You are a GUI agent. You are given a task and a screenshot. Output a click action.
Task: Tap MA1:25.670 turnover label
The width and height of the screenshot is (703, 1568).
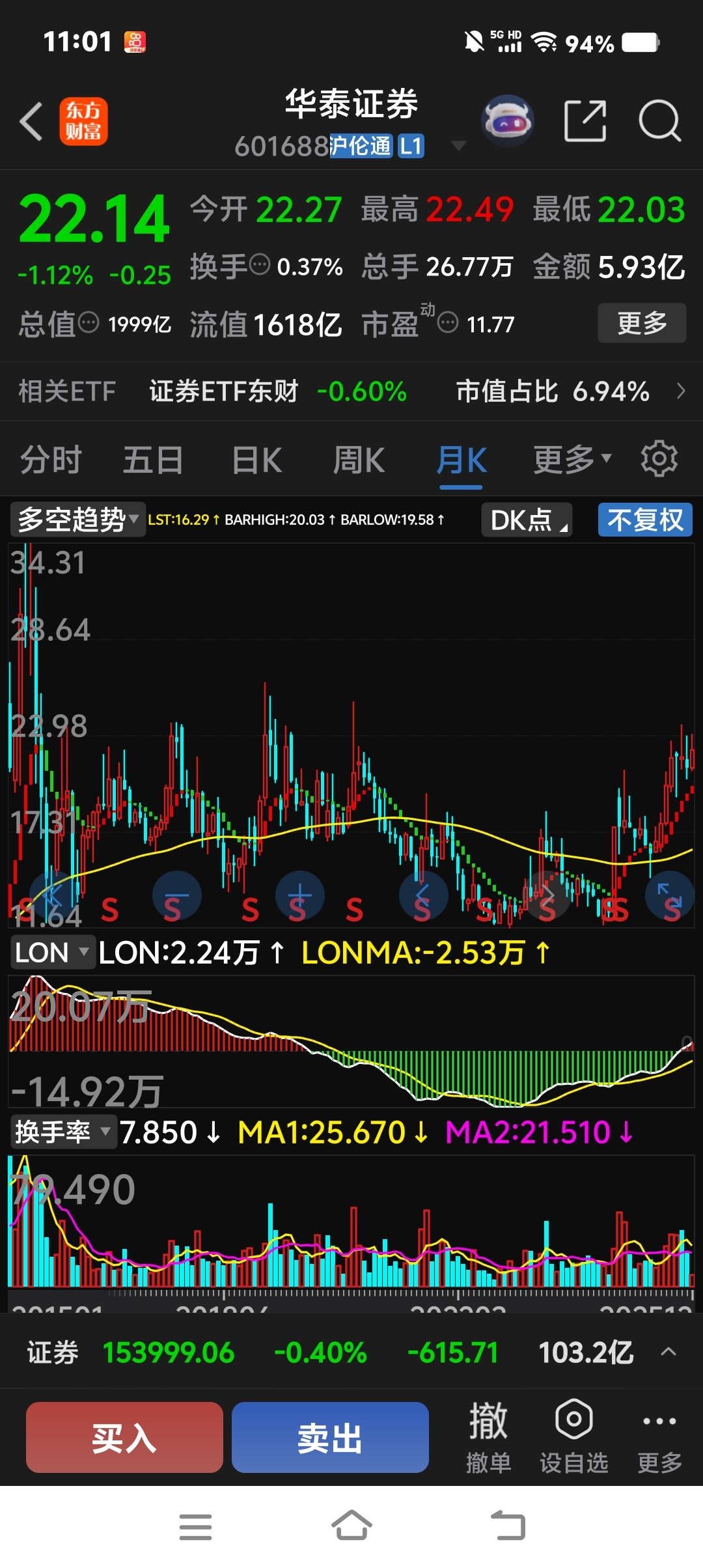pos(333,1132)
